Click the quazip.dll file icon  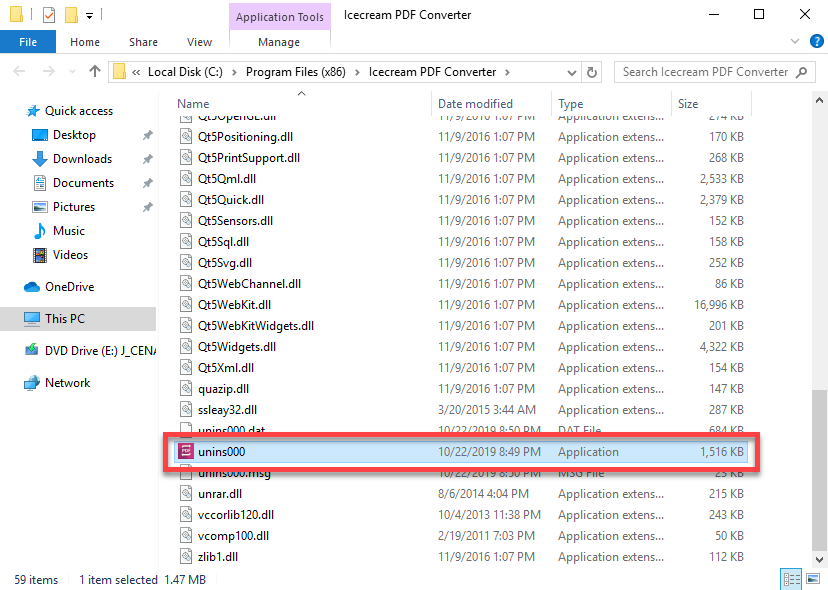(x=186, y=389)
